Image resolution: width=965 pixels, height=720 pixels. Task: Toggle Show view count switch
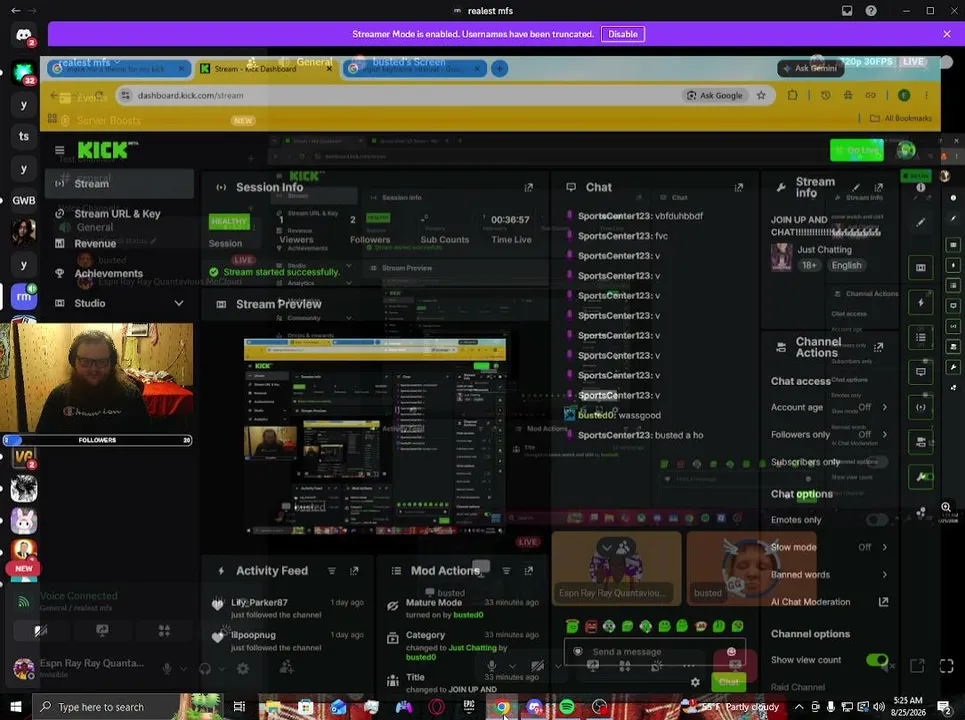pos(876,660)
